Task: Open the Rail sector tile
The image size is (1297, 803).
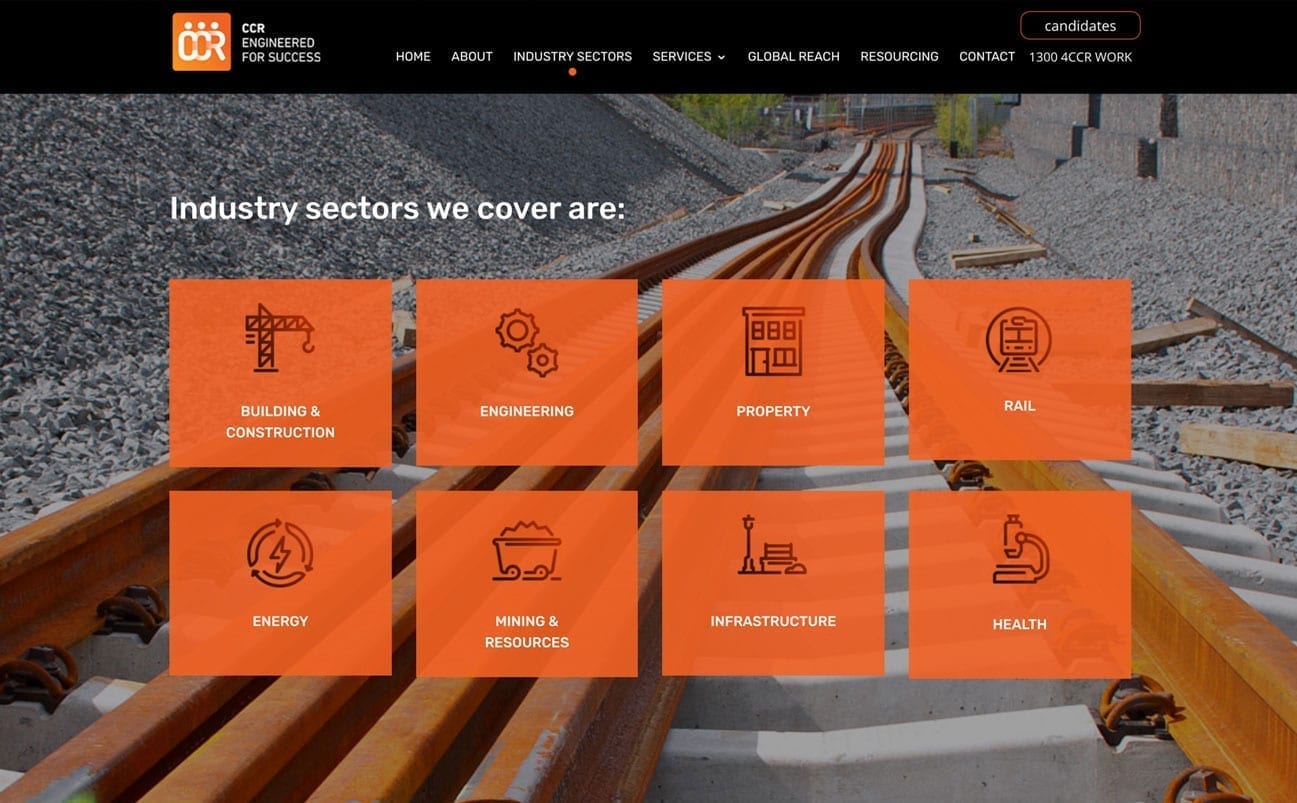Action: (x=1019, y=405)
